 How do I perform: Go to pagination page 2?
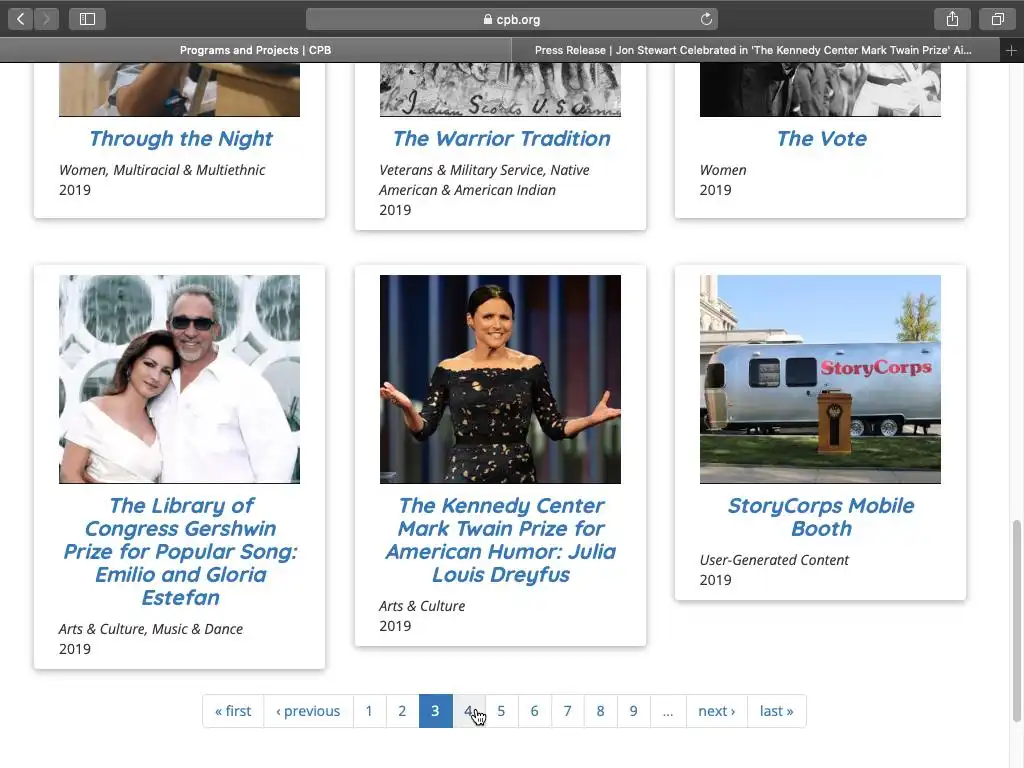402,711
